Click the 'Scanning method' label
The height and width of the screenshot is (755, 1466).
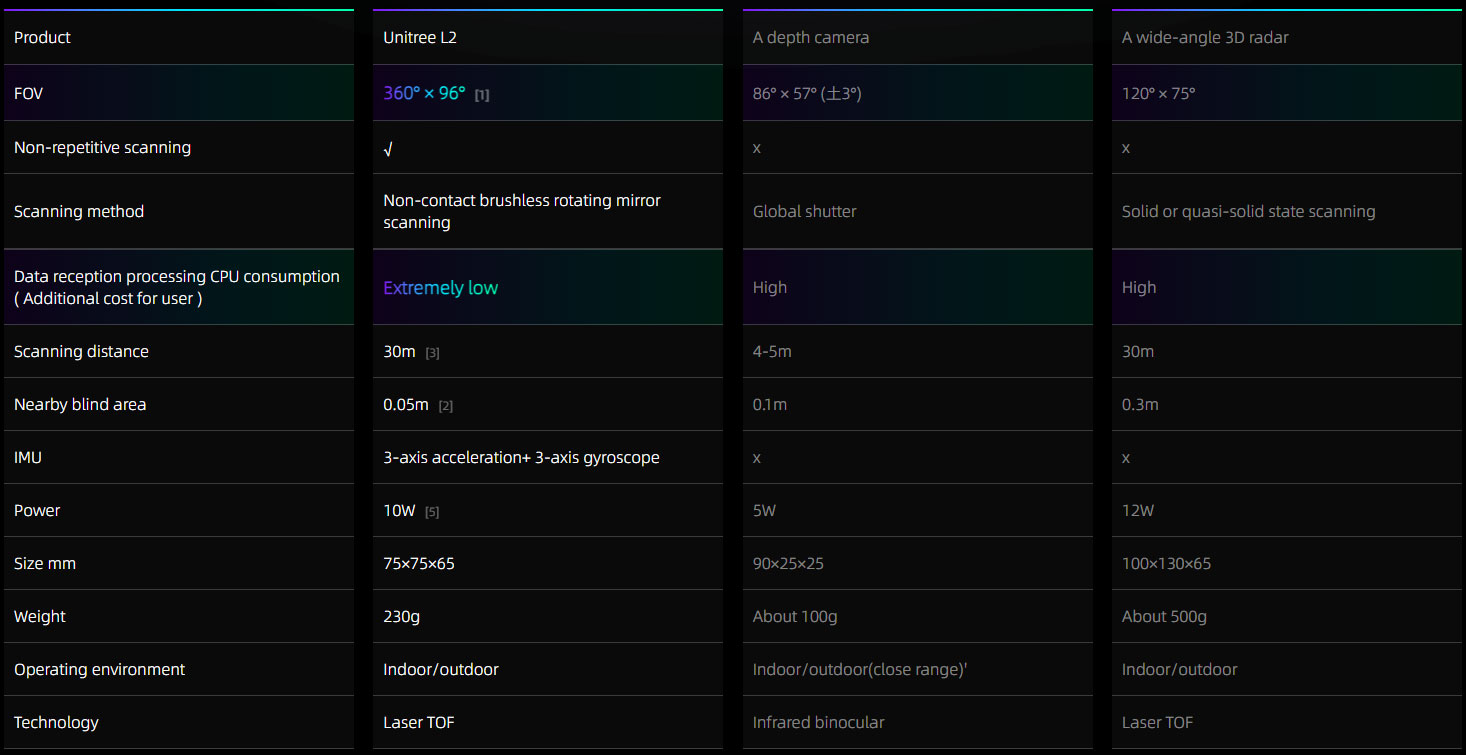[x=79, y=211]
